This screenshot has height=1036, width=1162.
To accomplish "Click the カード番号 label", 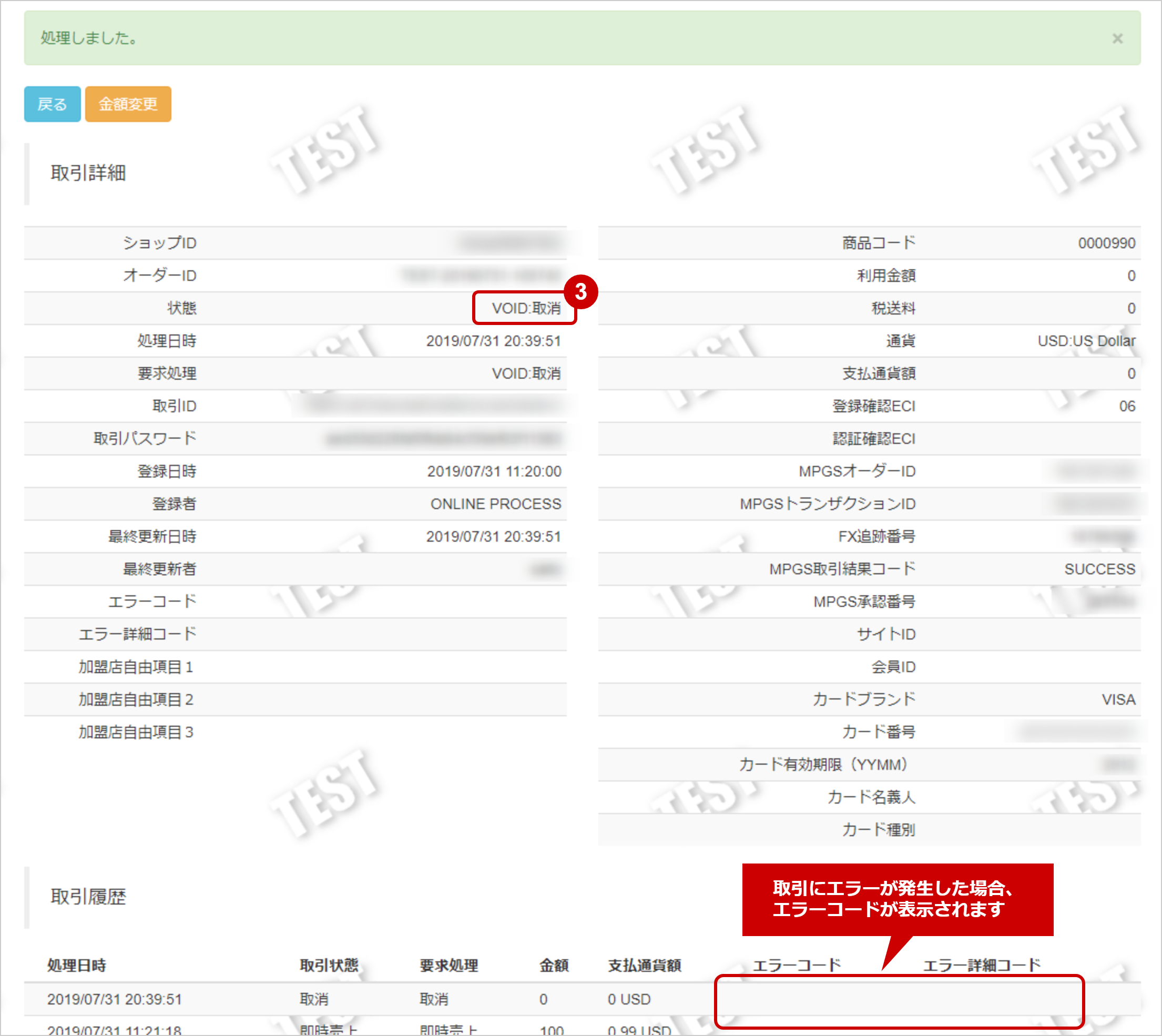I will (x=879, y=732).
